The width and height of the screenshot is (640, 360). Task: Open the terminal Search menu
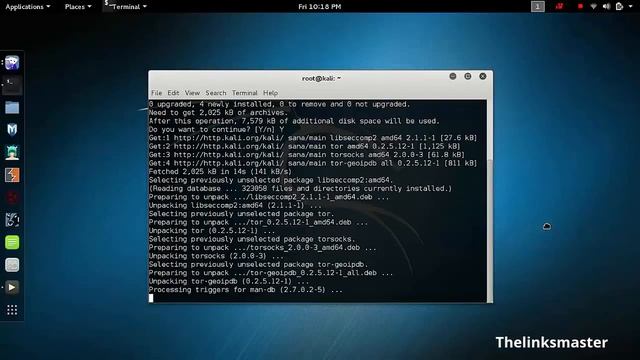[x=216, y=93]
